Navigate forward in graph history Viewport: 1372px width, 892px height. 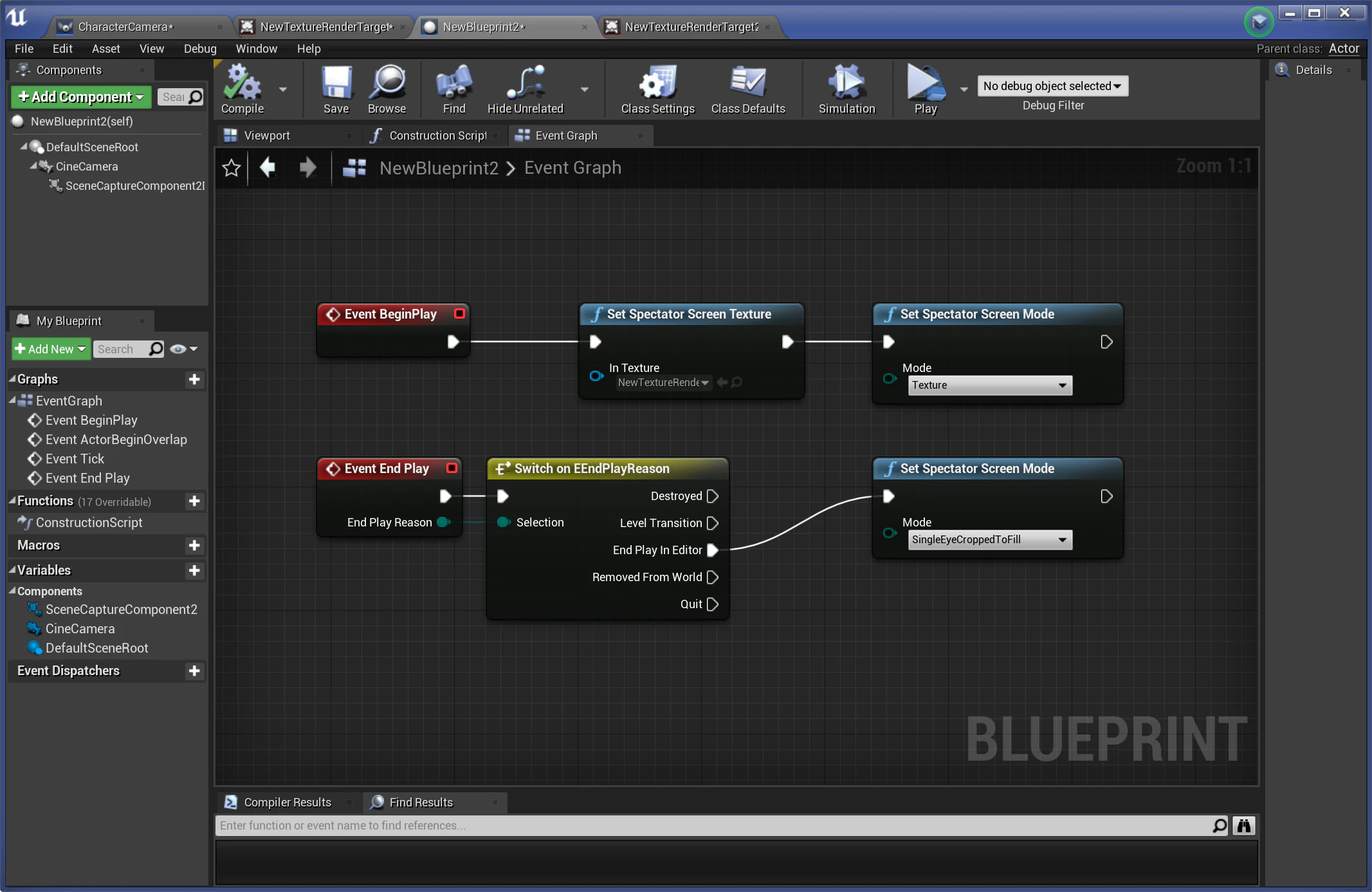click(307, 167)
